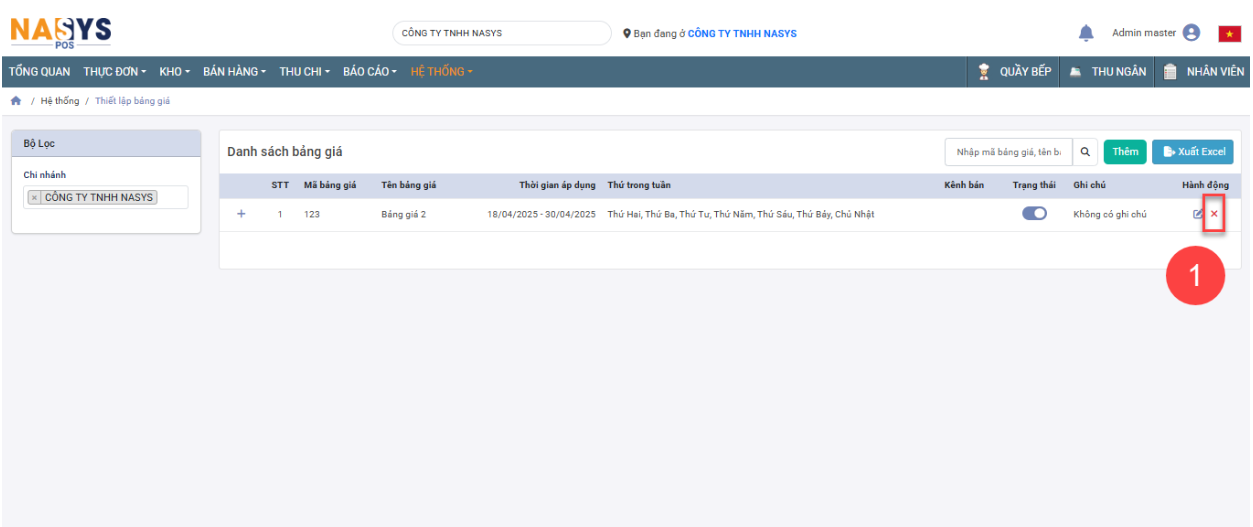
Task: Click the search magnifier icon
Action: coord(1085,152)
